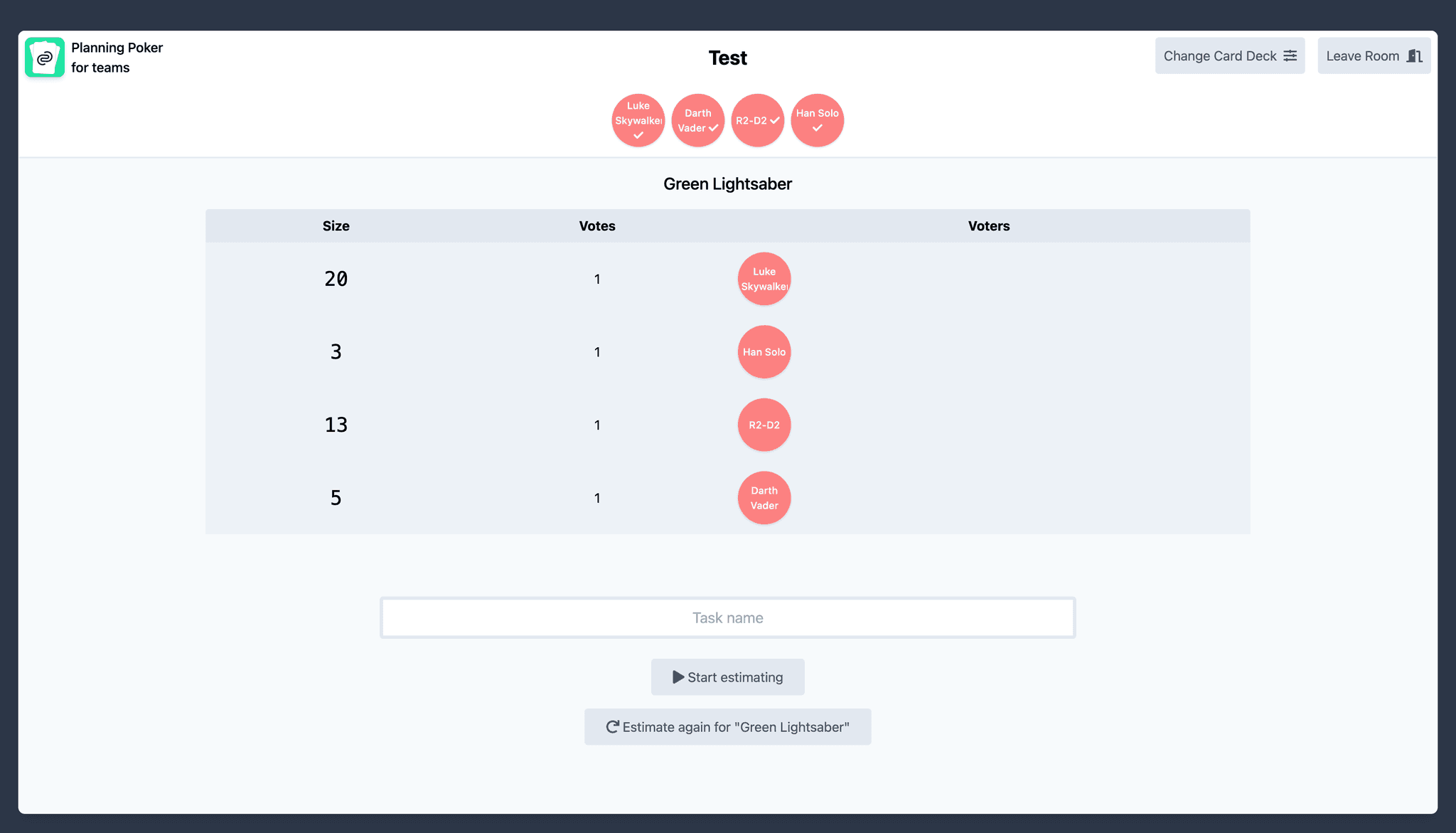
Task: Click the sliders icon in Change Card Deck
Action: coord(1290,55)
